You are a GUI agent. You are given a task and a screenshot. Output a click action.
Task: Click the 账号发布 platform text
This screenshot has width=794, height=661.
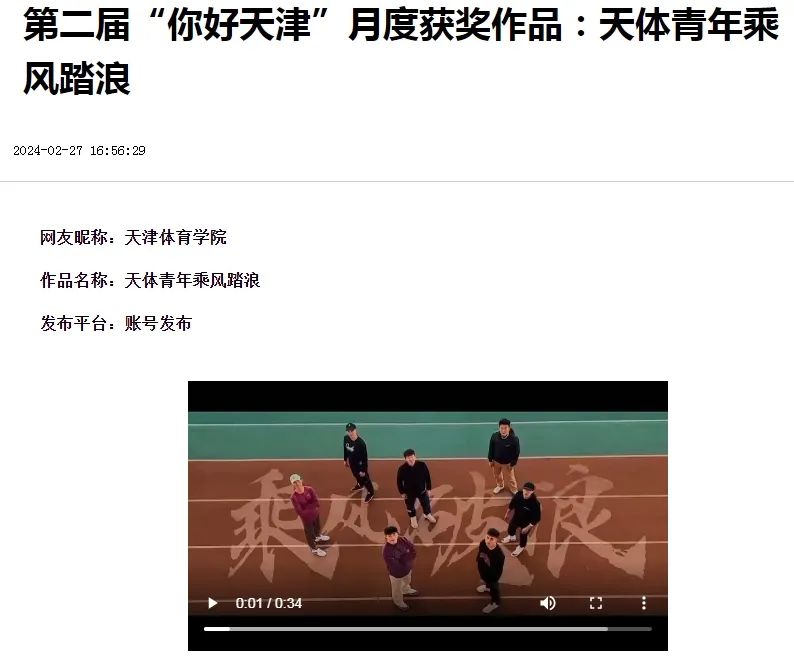pyautogui.click(x=158, y=323)
